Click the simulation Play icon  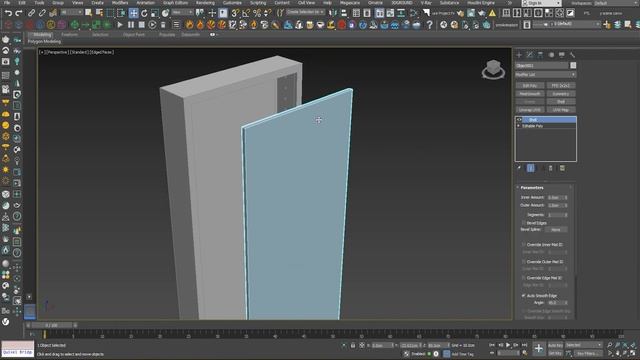click(120, 25)
